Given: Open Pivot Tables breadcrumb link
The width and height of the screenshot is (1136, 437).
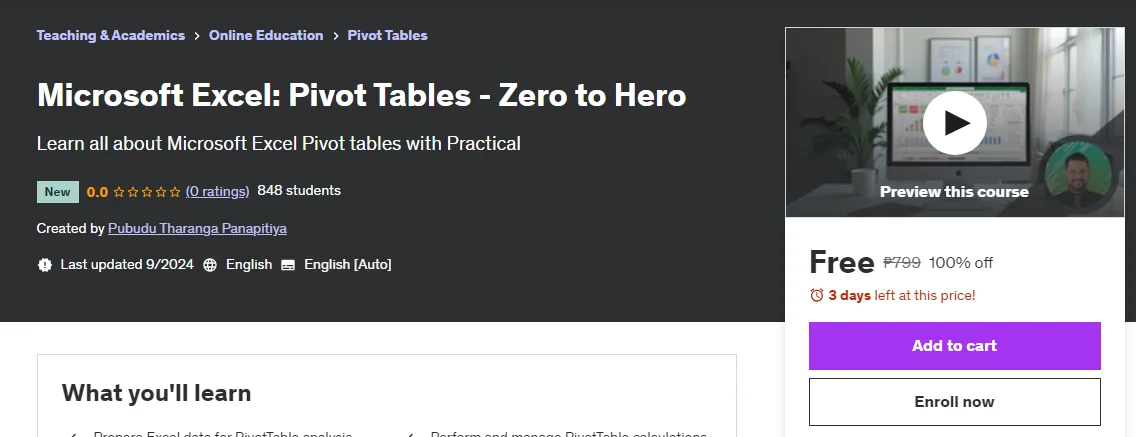Looking at the screenshot, I should pyautogui.click(x=388, y=35).
